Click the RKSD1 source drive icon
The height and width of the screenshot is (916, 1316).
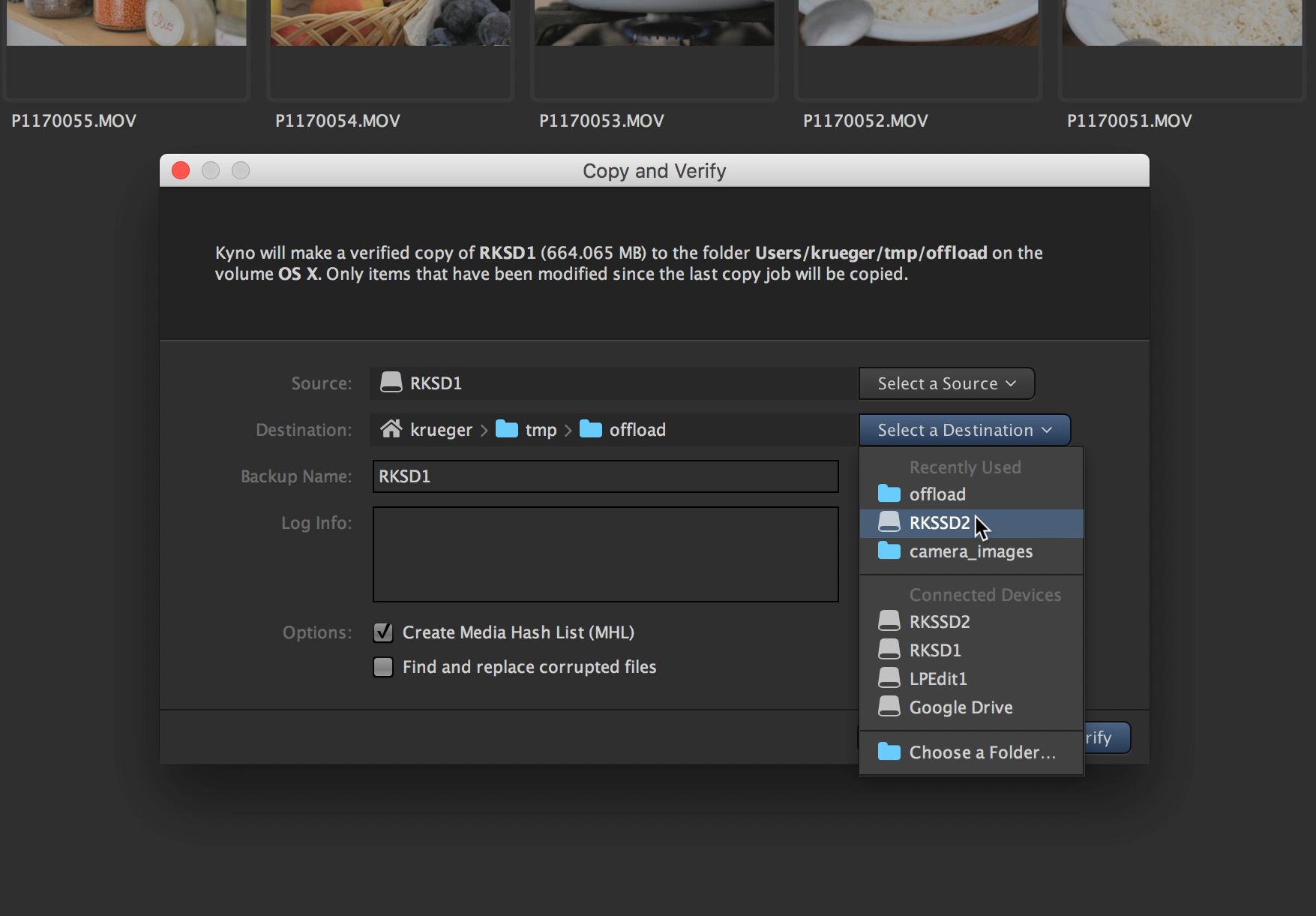click(x=391, y=383)
